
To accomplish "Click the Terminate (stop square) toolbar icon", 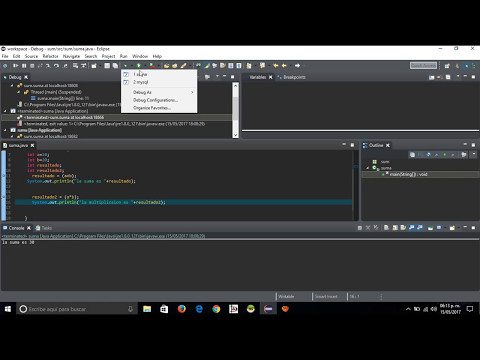I will coord(32,66).
